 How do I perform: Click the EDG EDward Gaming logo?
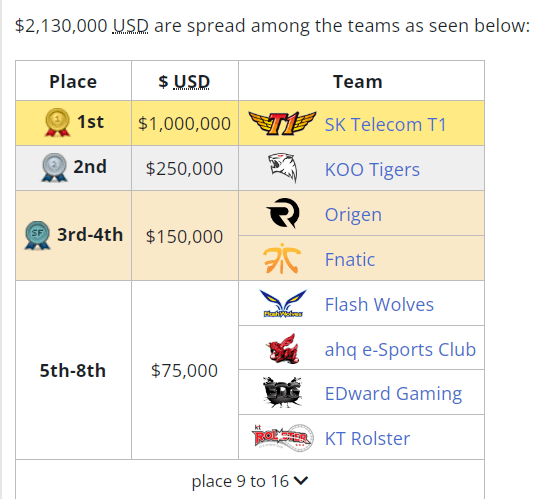coord(282,392)
